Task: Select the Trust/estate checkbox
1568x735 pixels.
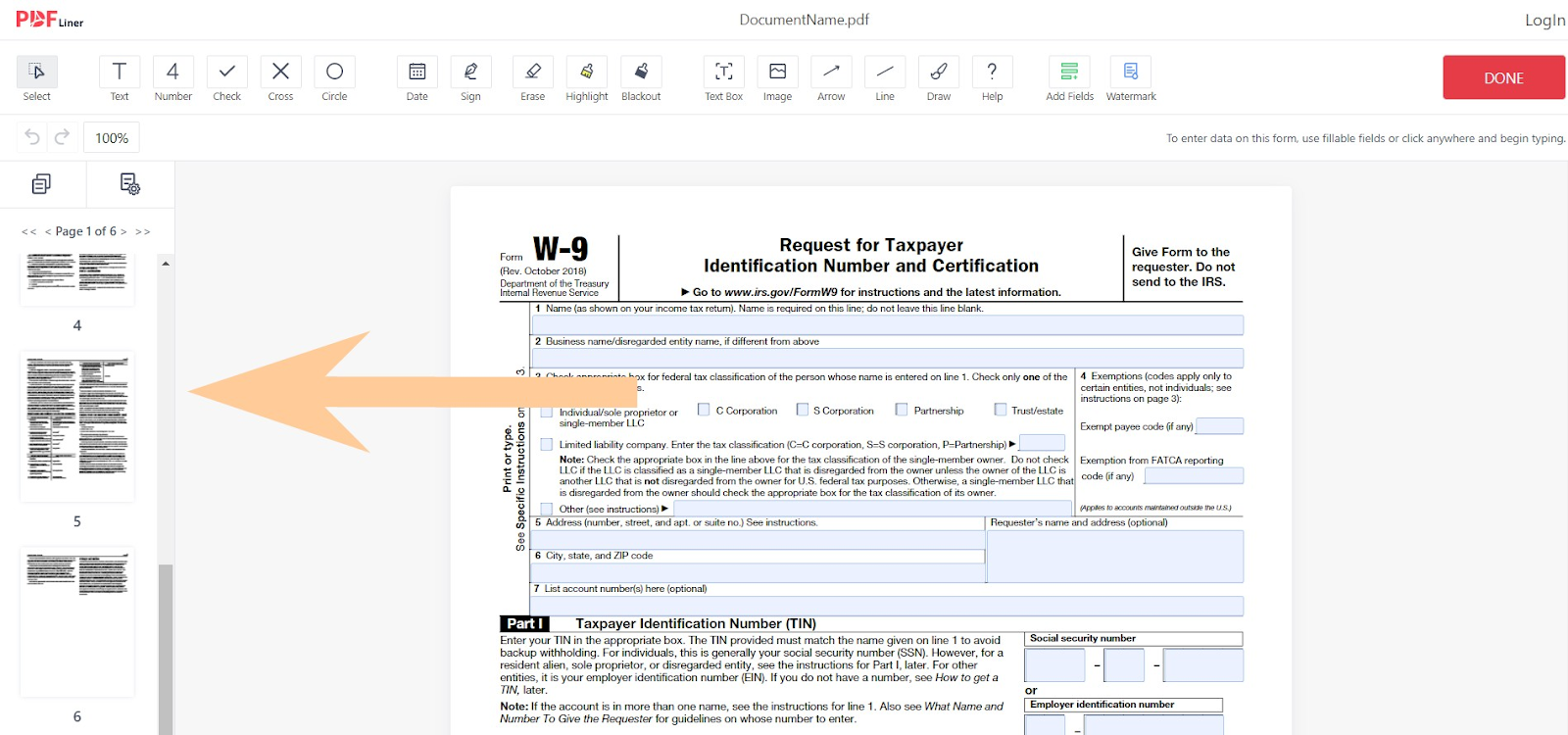Action: click(1001, 410)
